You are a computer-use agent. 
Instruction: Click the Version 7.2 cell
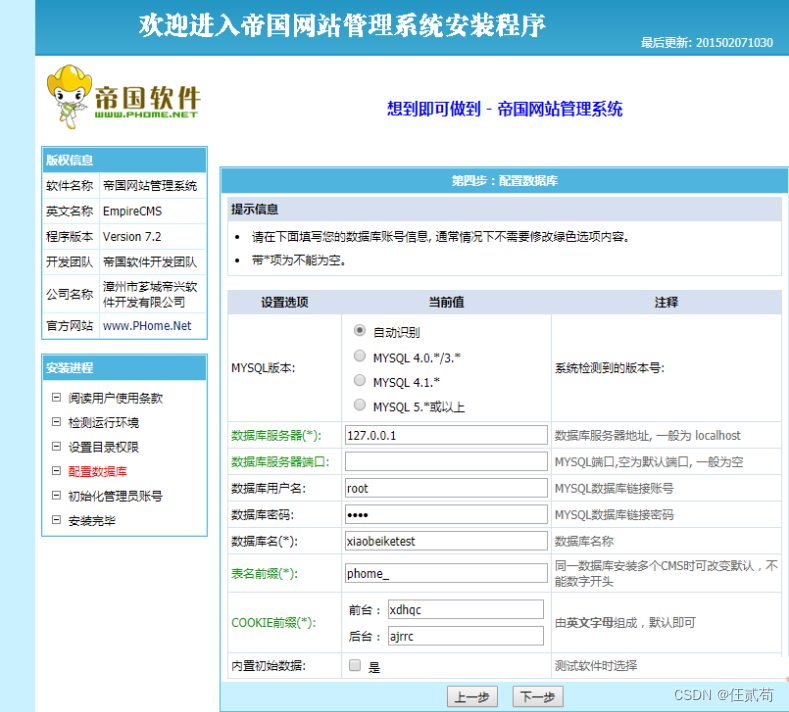click(x=153, y=236)
